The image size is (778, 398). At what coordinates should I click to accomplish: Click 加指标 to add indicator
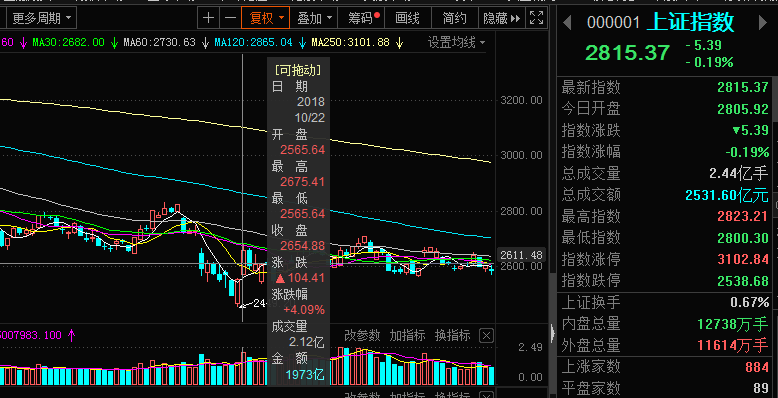(407, 335)
